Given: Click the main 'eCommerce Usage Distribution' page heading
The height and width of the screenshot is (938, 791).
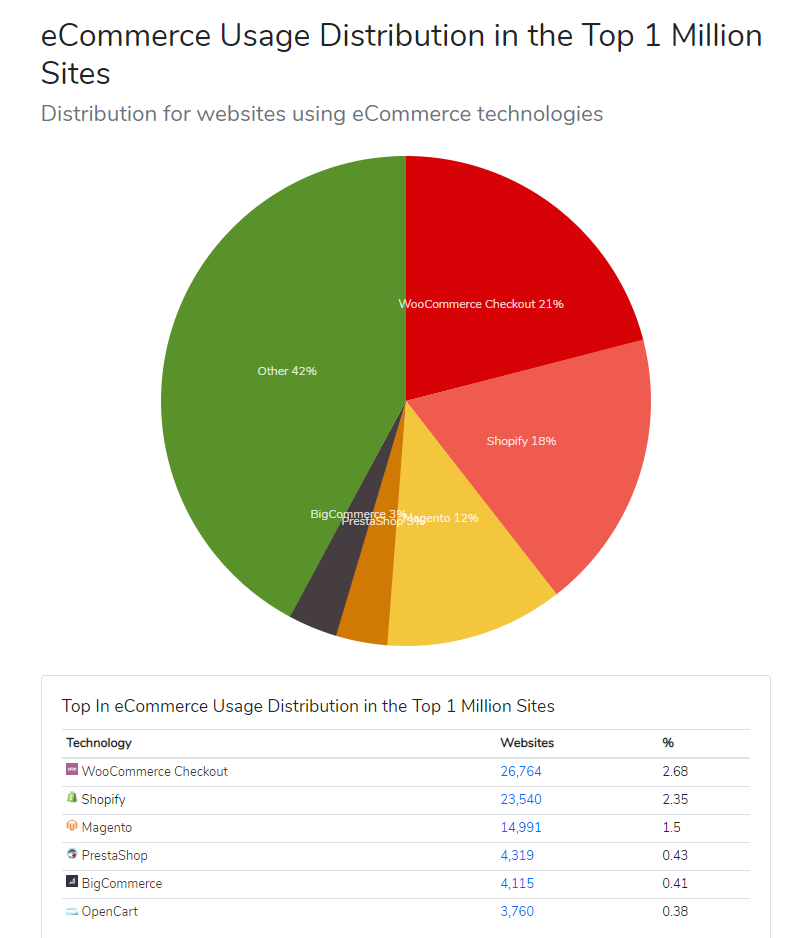Looking at the screenshot, I should (x=401, y=54).
